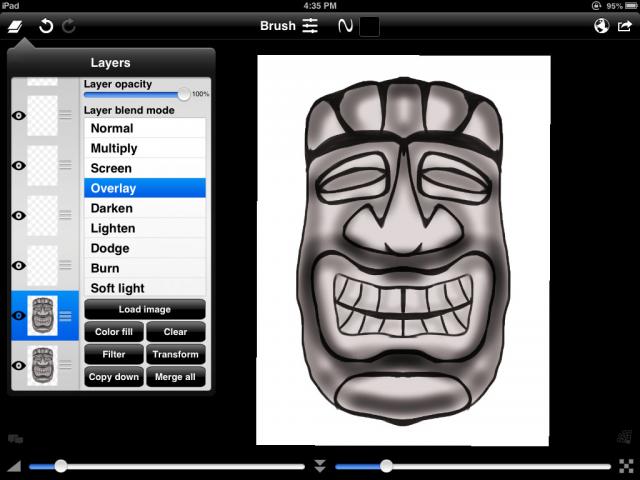Click the greyed-out redo arrow
640x480 pixels.
[69, 26]
